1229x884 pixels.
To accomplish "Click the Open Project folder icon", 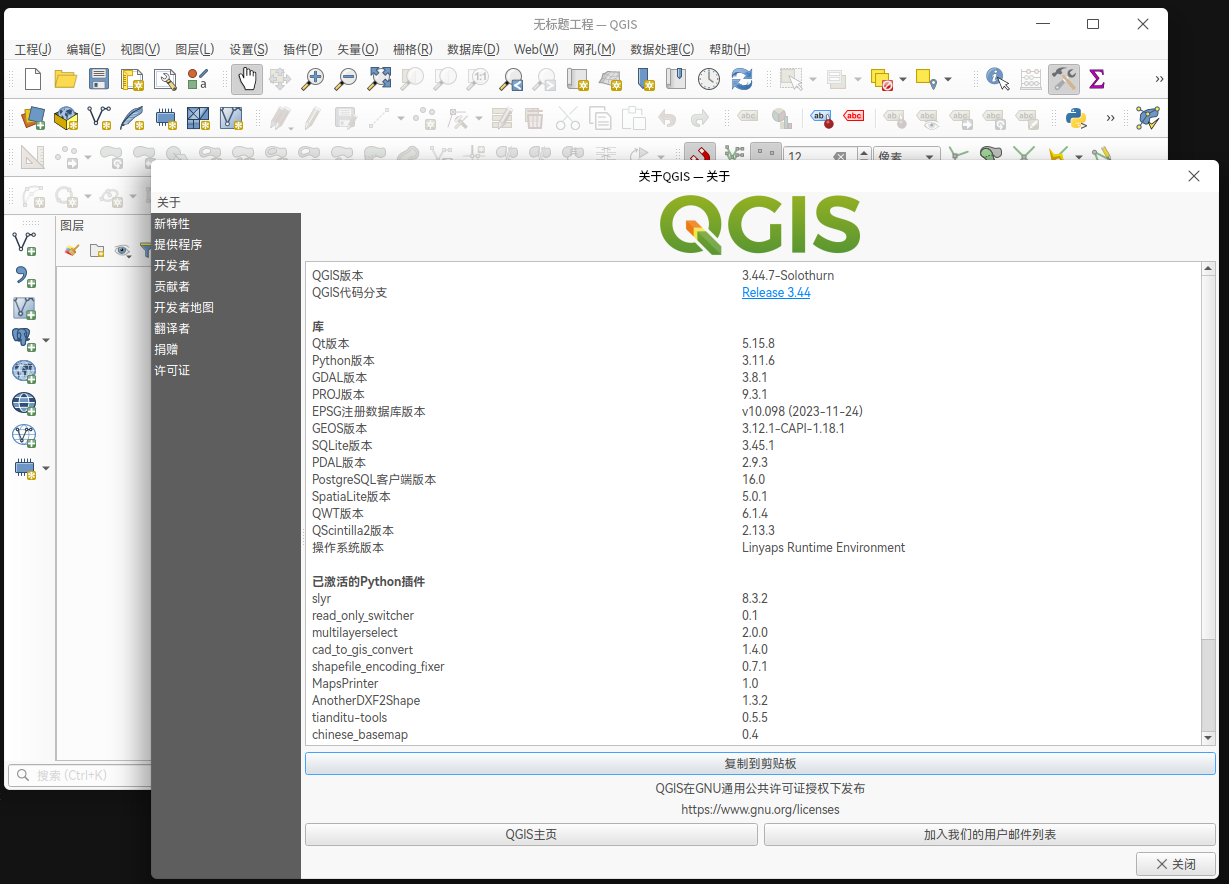I will tap(65, 79).
